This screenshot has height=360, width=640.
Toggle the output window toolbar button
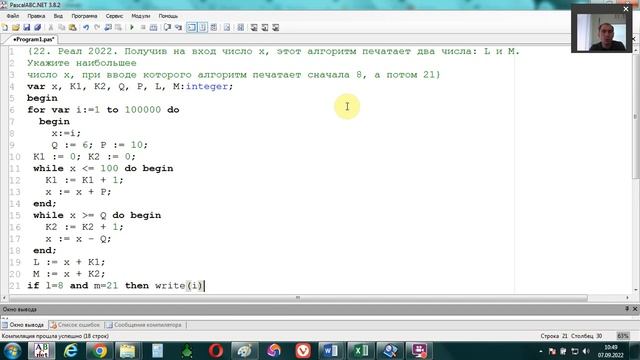[x=191, y=27]
